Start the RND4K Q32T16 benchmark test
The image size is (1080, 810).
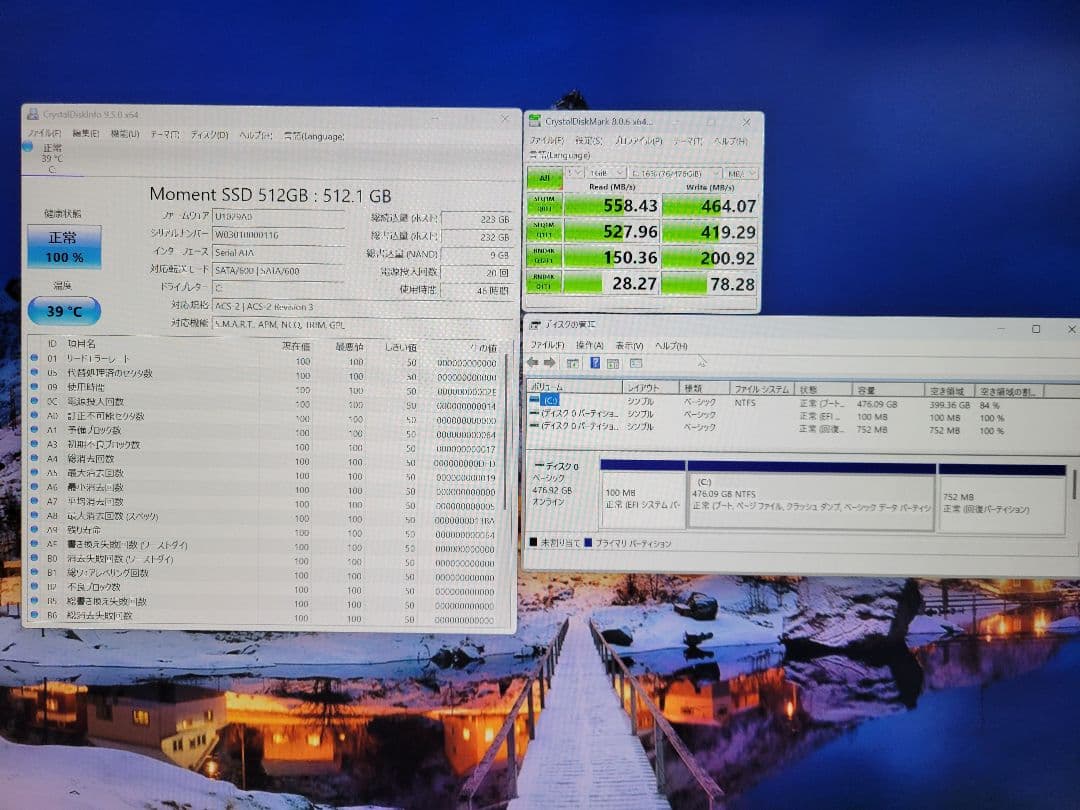click(544, 257)
